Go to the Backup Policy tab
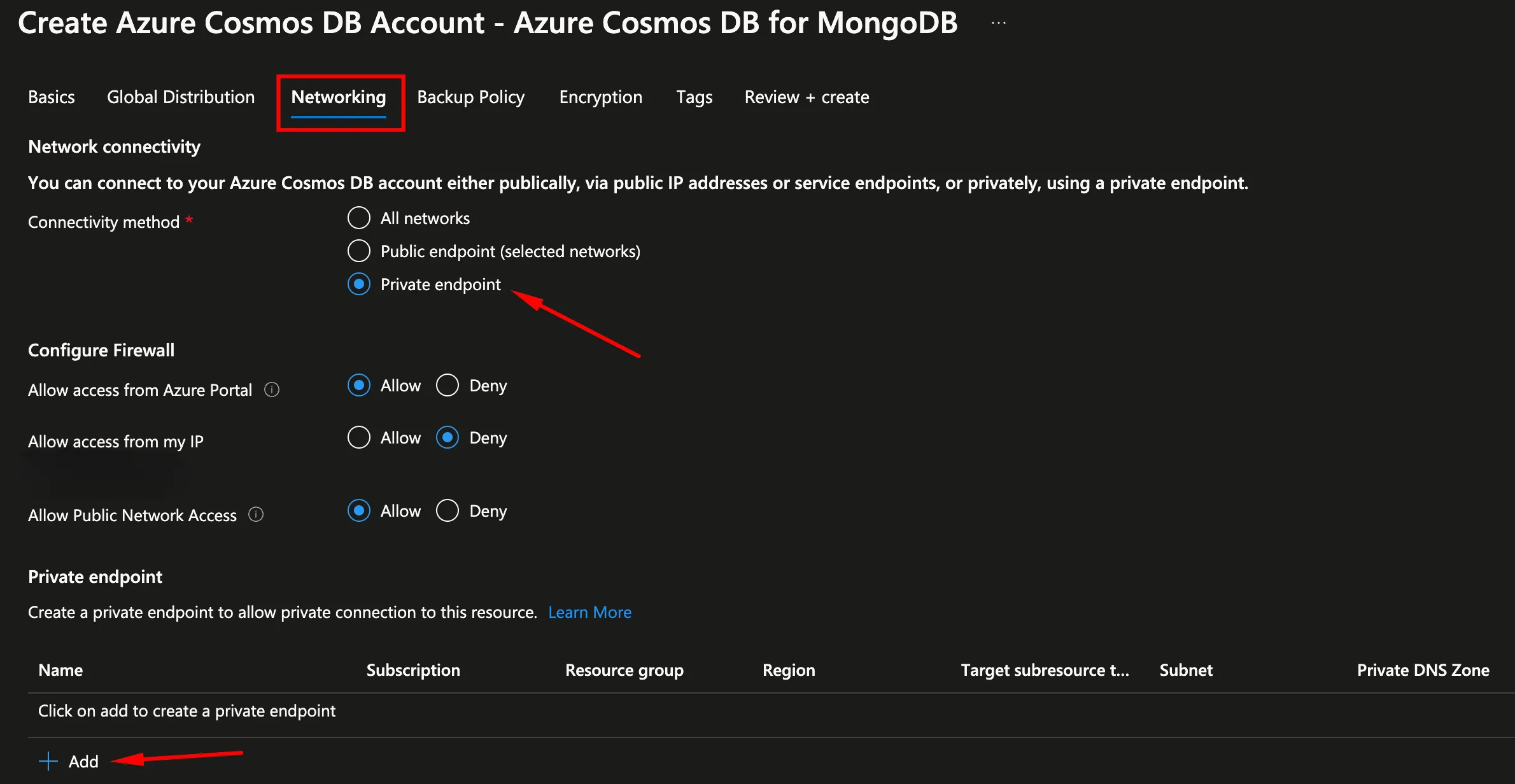This screenshot has width=1515, height=784. pyautogui.click(x=470, y=97)
